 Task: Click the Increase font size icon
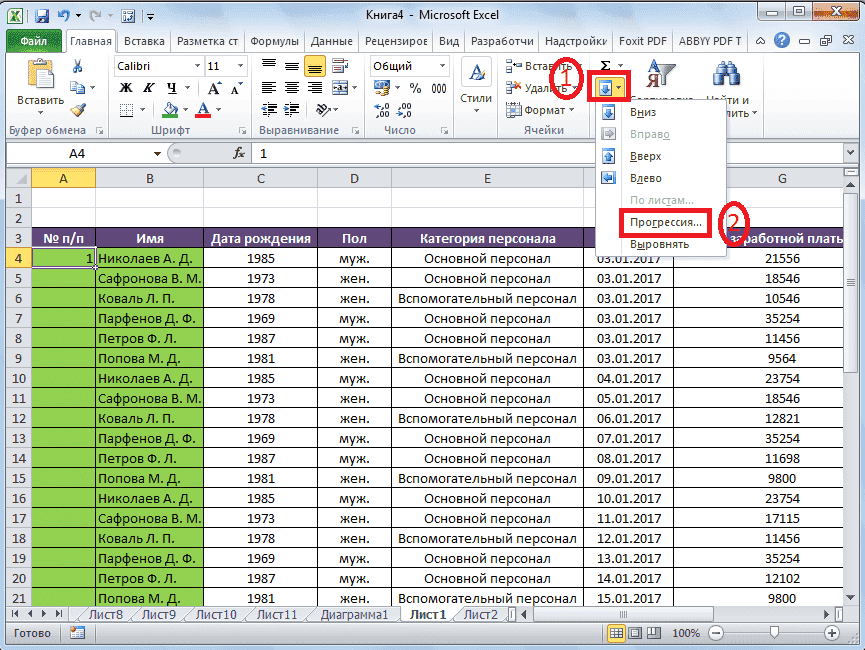[214, 85]
